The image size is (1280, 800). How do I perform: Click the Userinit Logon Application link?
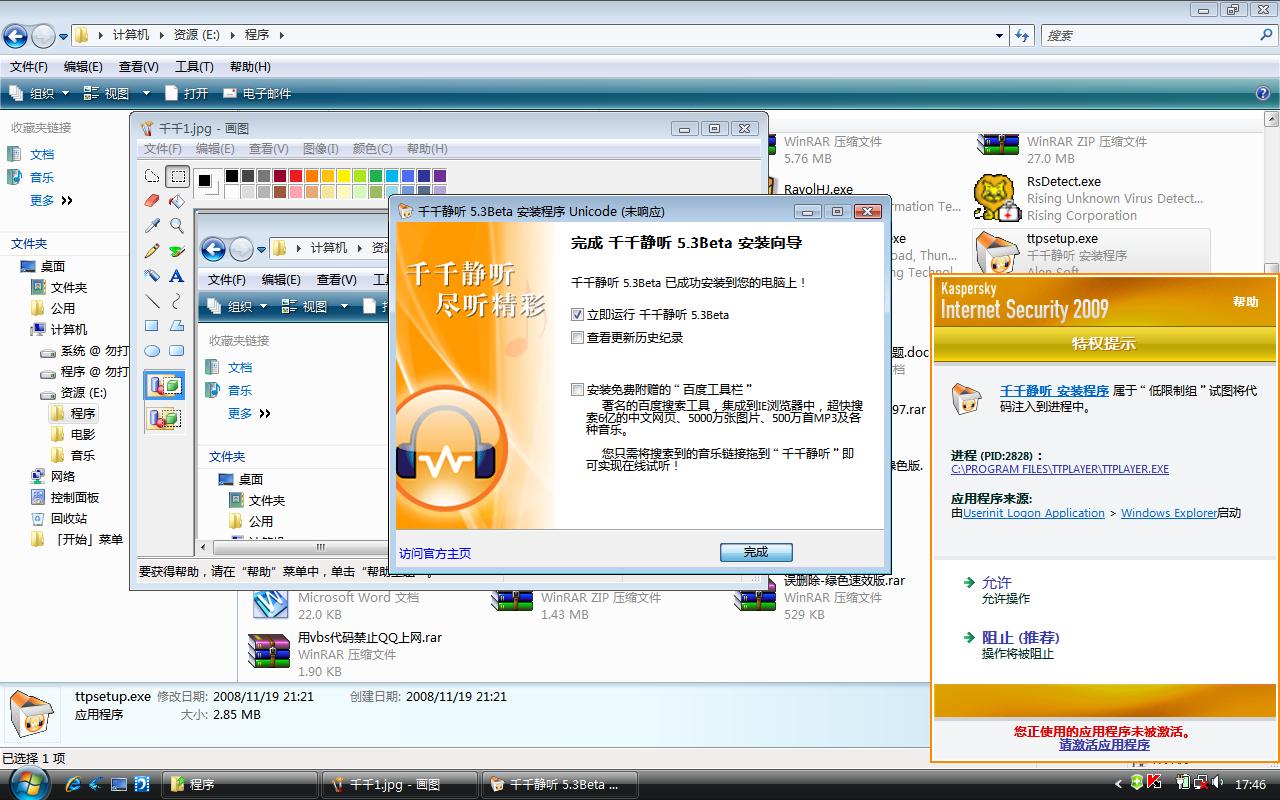[1034, 513]
